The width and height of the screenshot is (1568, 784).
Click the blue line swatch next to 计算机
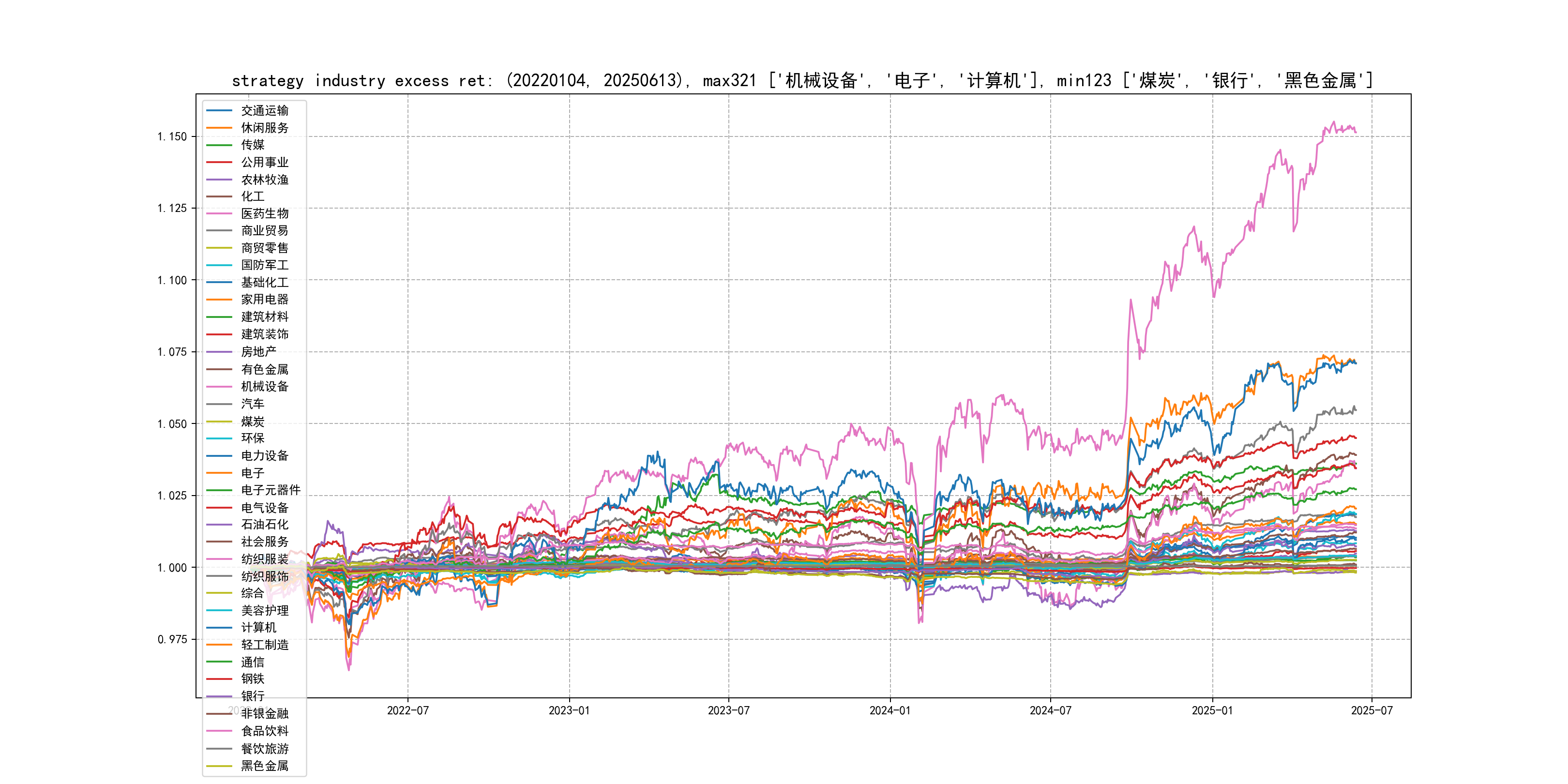(219, 628)
